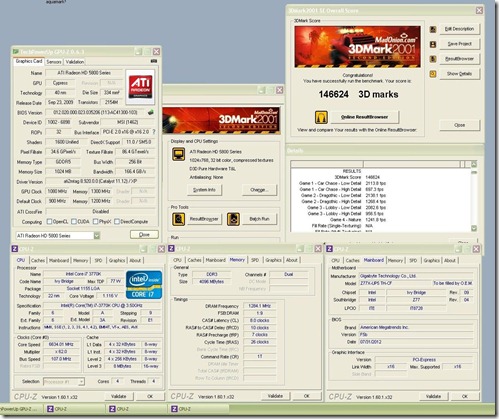Click OK in the Mainboard CPU-Z window
The width and height of the screenshot is (499, 419).
(465, 396)
